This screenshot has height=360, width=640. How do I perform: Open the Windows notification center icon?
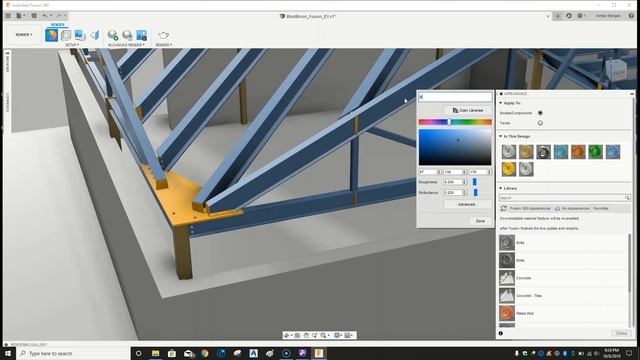(x=629, y=353)
